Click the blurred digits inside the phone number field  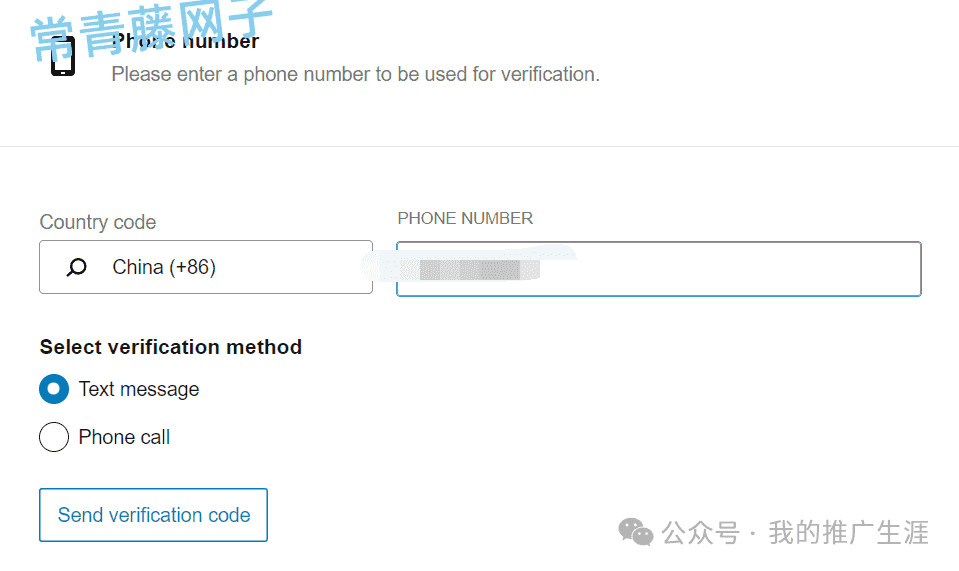479,270
